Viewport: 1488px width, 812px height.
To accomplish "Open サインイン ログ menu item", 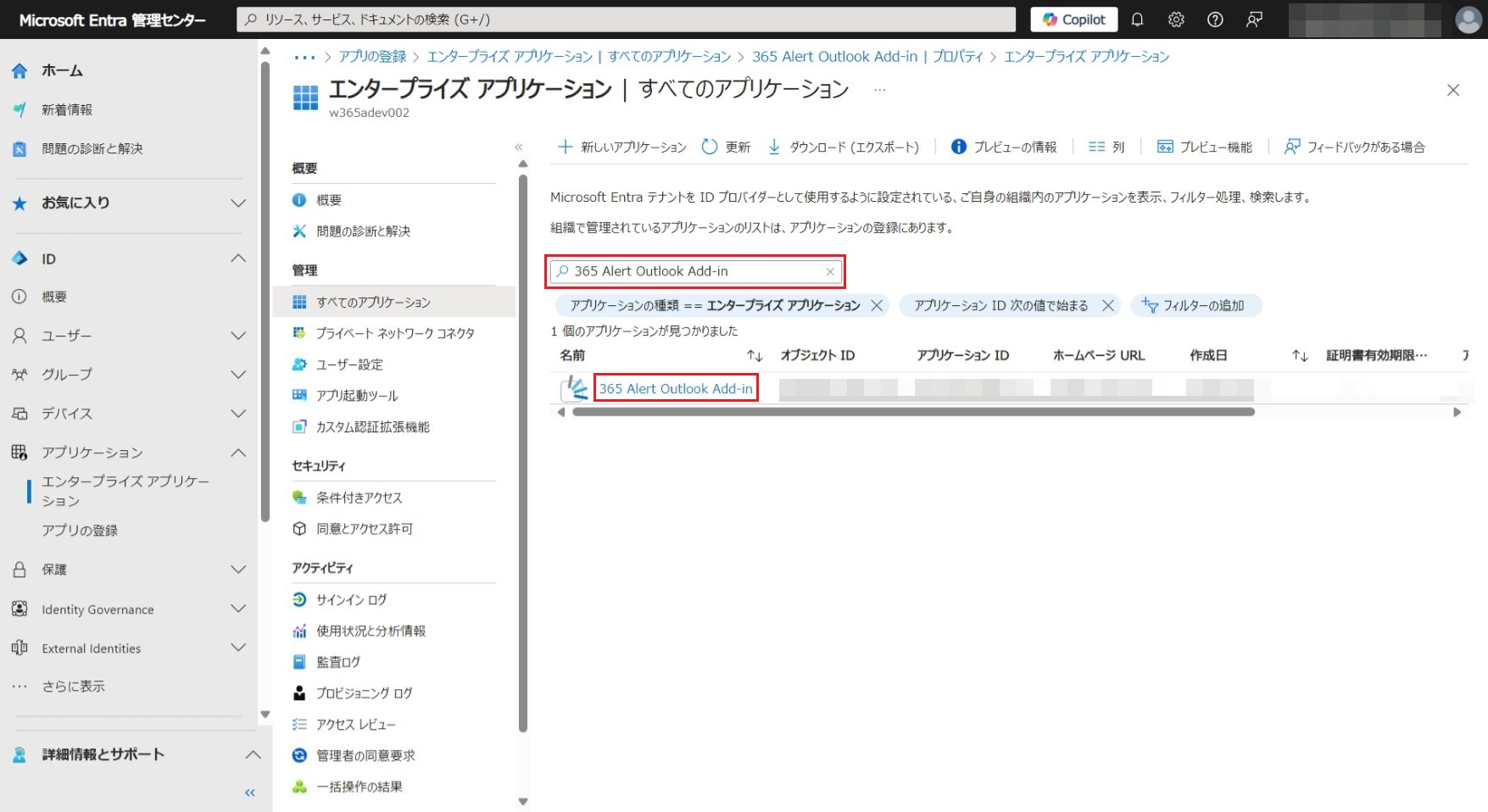I will coord(351,599).
